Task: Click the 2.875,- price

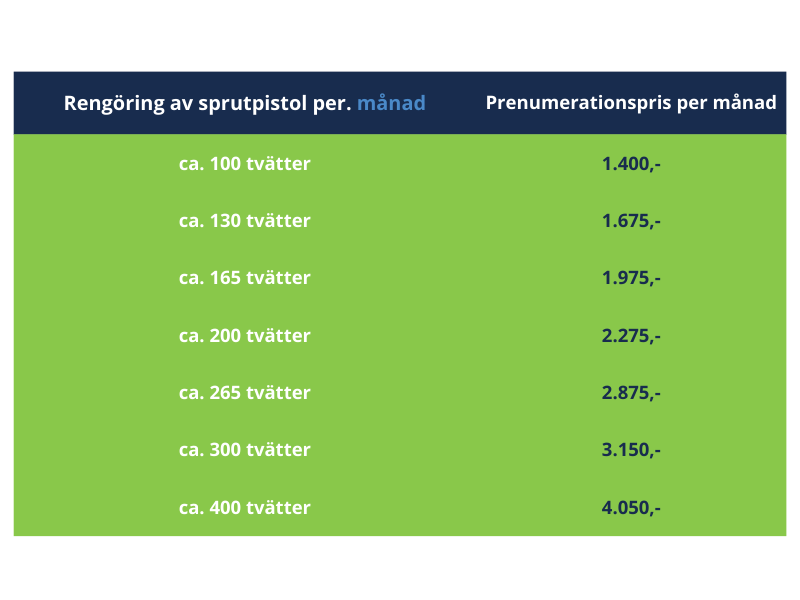Action: click(x=631, y=393)
